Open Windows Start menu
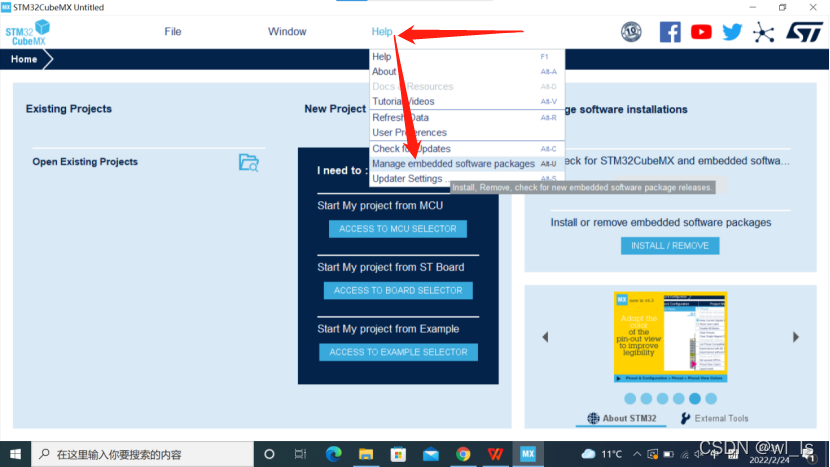 click(15, 454)
